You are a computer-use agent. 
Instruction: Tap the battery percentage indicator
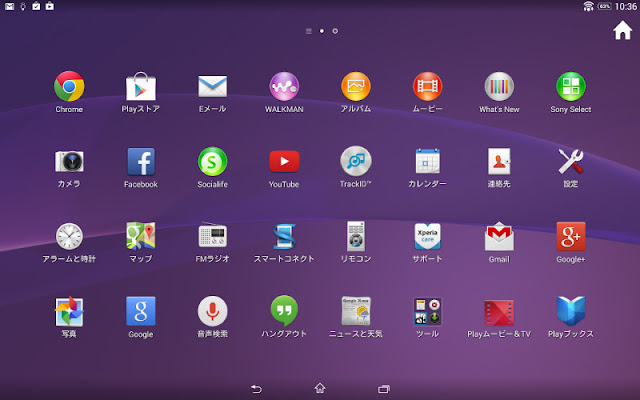click(604, 6)
